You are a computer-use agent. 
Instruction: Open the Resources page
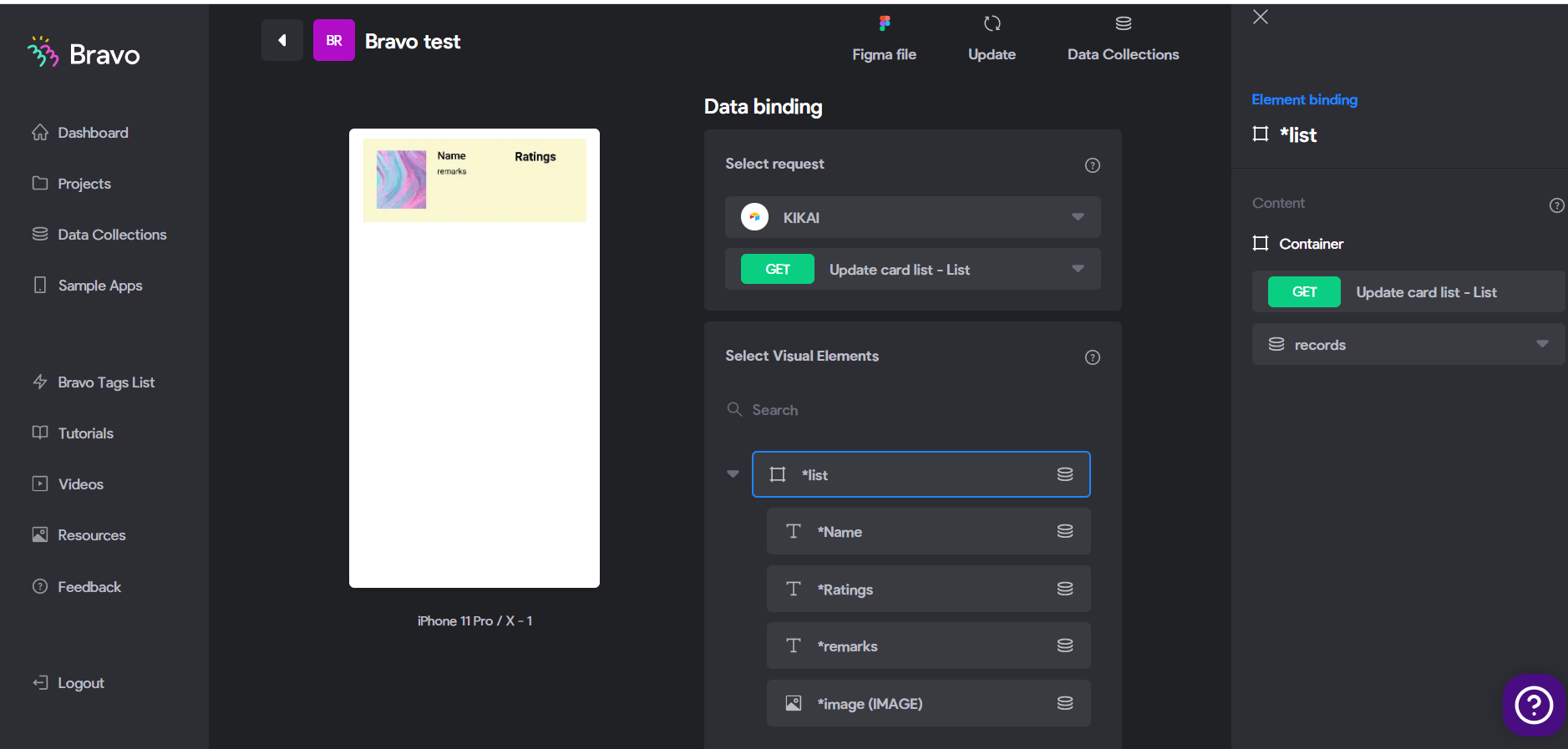(x=79, y=535)
